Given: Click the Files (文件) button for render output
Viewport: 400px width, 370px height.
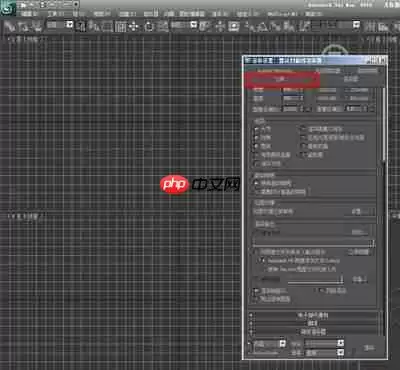Looking at the screenshot, I should pyautogui.click(x=360, y=233).
